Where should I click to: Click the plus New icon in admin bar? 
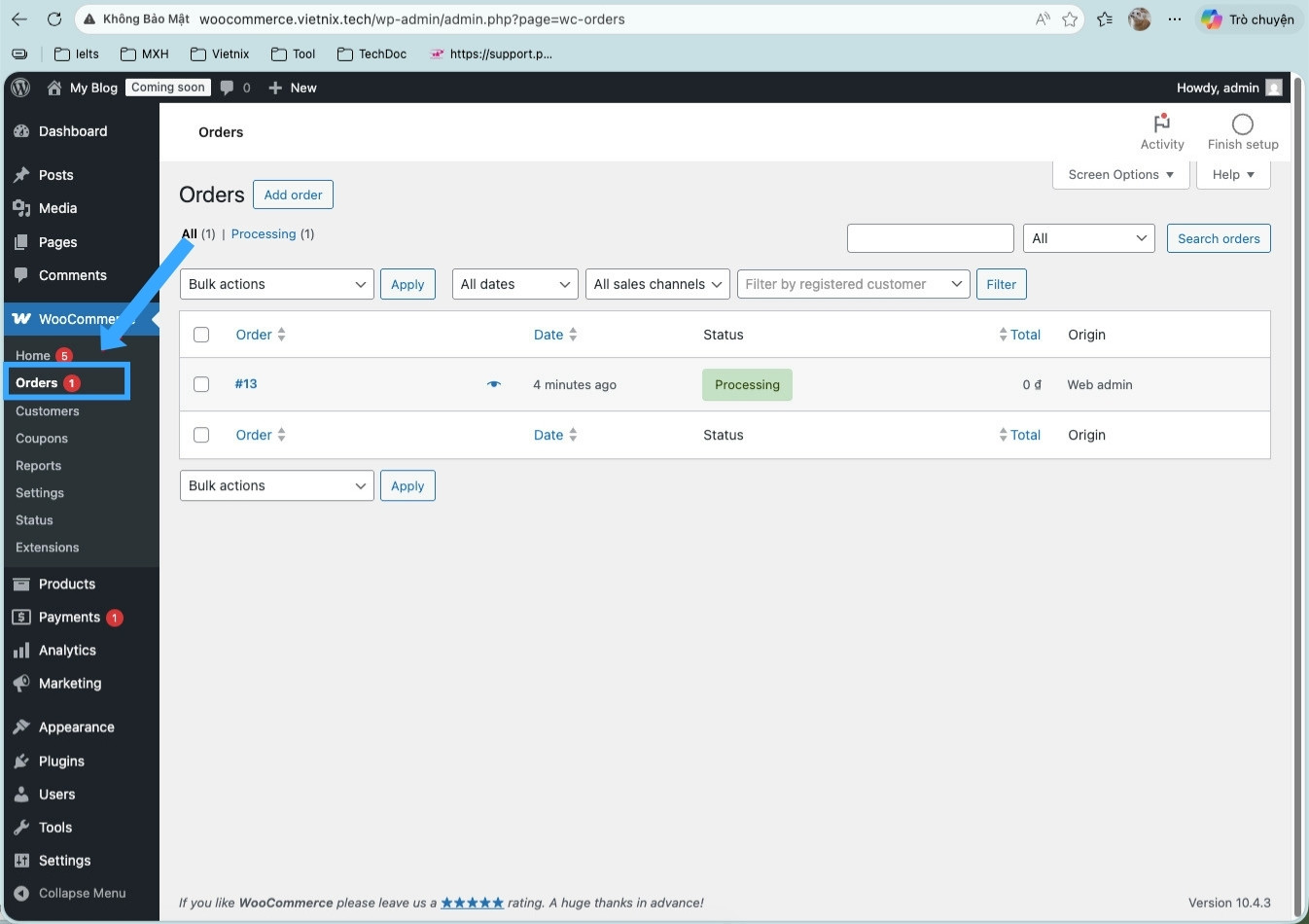(x=275, y=88)
